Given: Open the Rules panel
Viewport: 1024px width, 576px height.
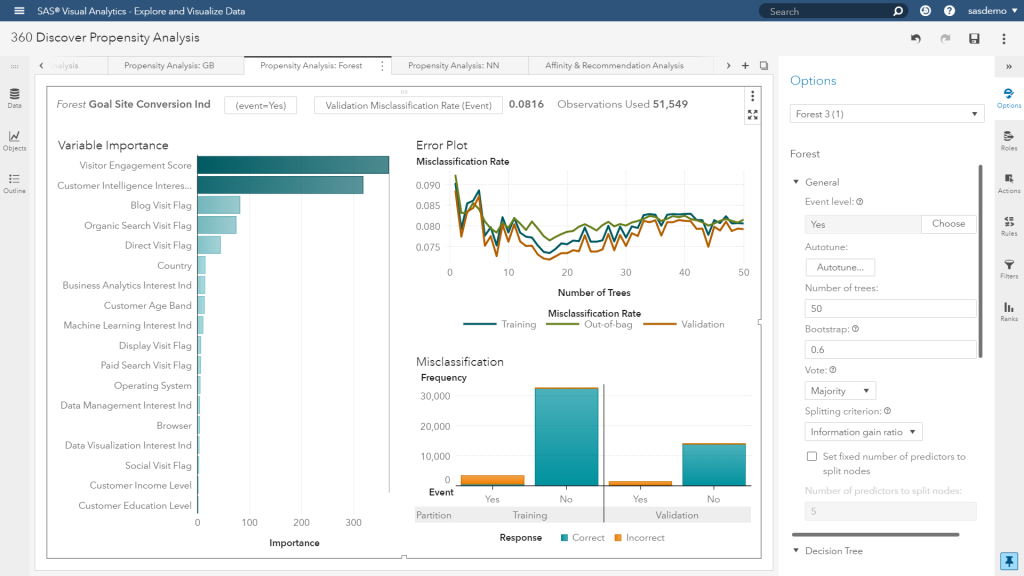Looking at the screenshot, I should (x=1009, y=224).
